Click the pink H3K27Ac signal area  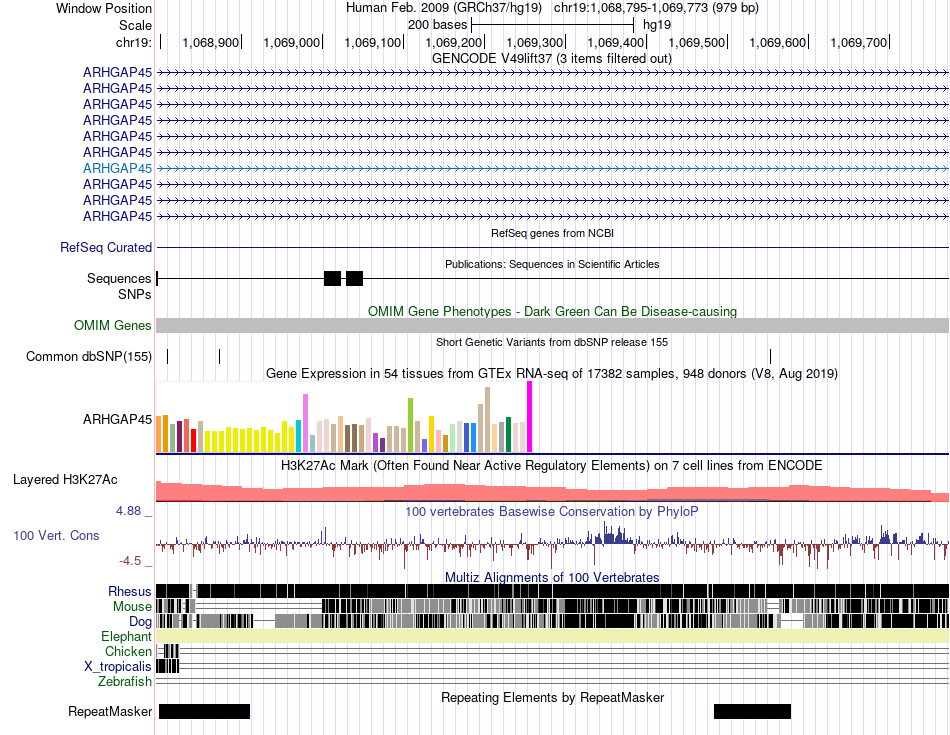pos(552,493)
